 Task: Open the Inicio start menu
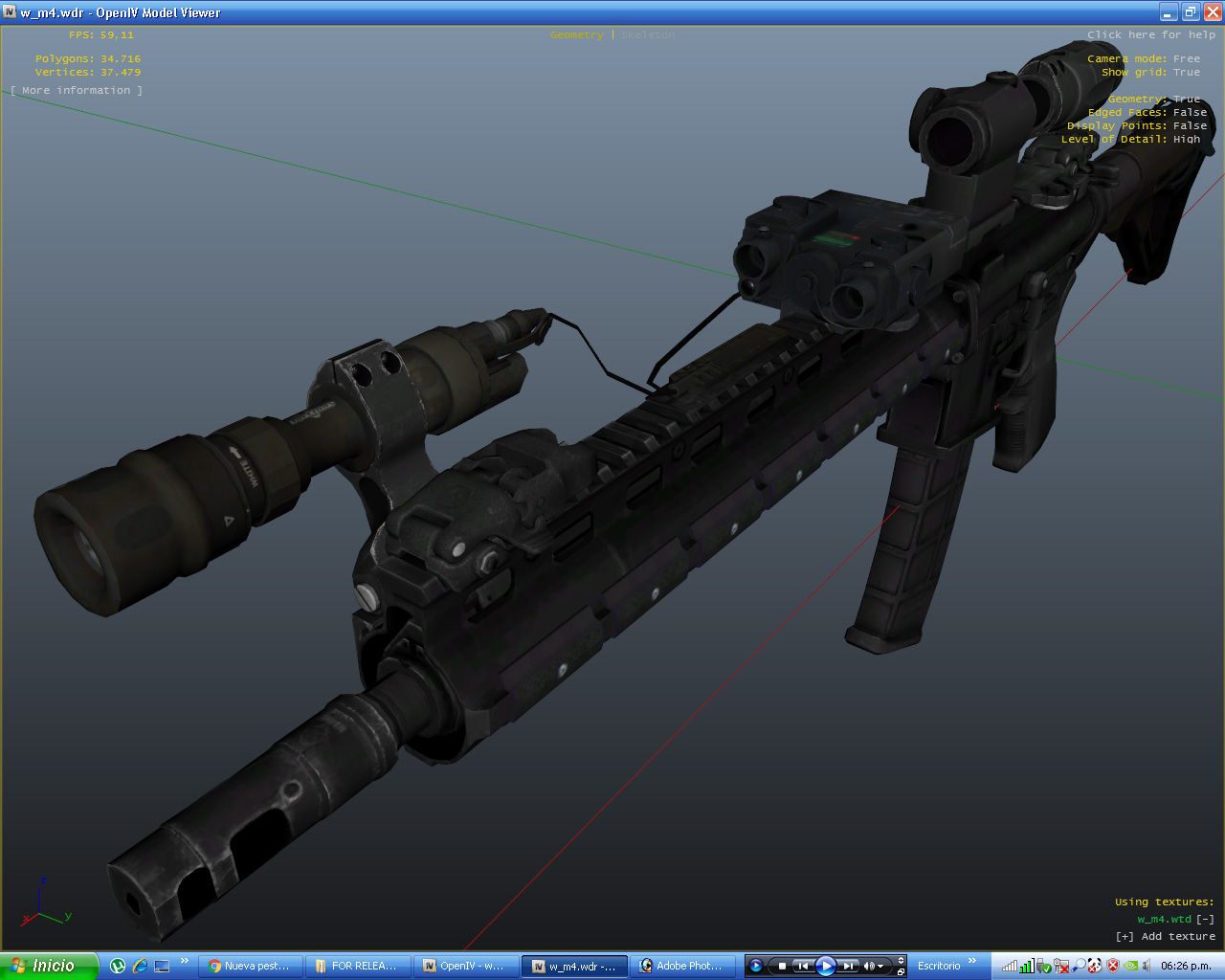tap(49, 966)
